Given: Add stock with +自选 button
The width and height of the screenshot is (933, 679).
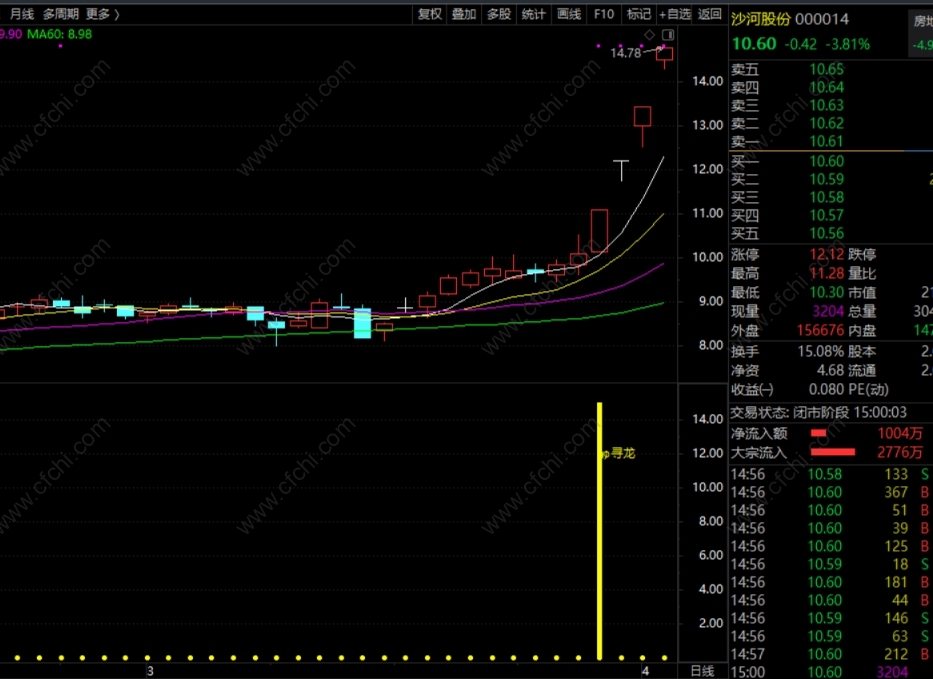Looking at the screenshot, I should (675, 14).
